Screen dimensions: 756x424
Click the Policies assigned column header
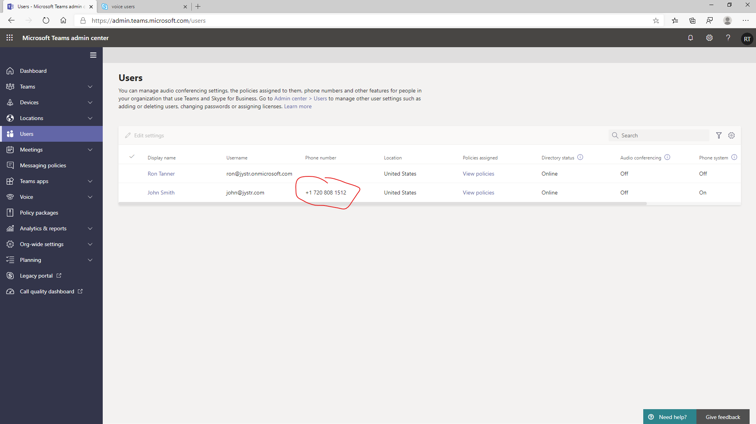pyautogui.click(x=480, y=158)
